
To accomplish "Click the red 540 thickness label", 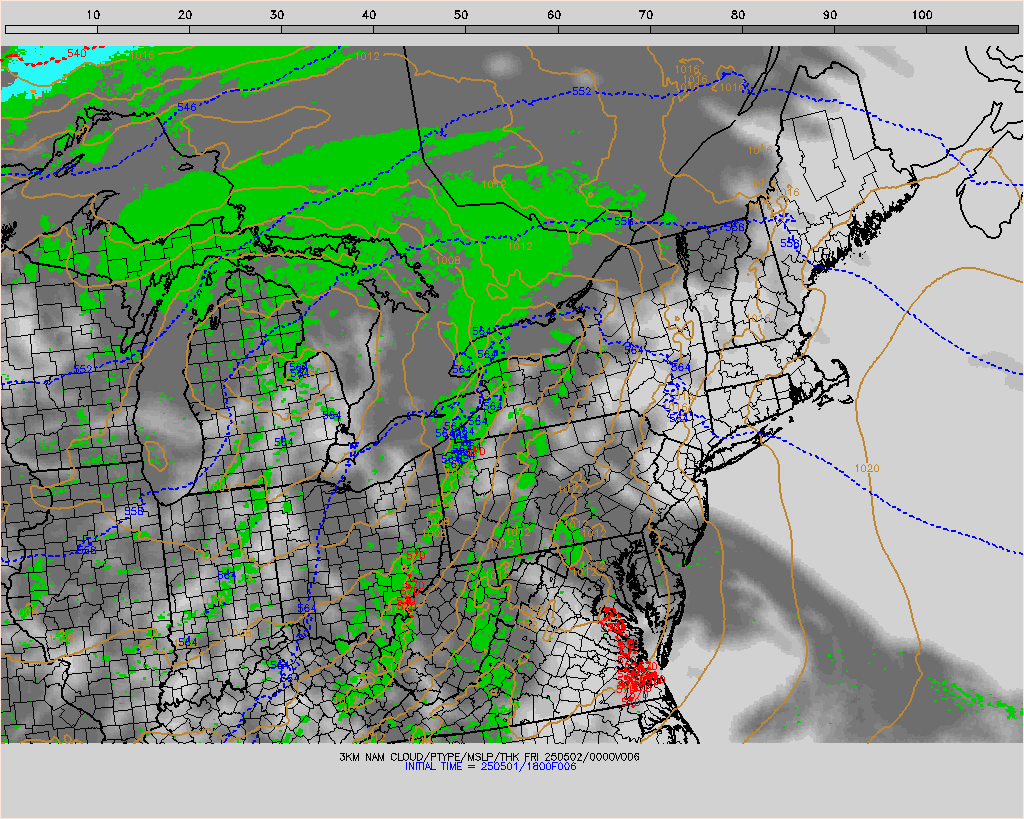I will [x=76, y=53].
